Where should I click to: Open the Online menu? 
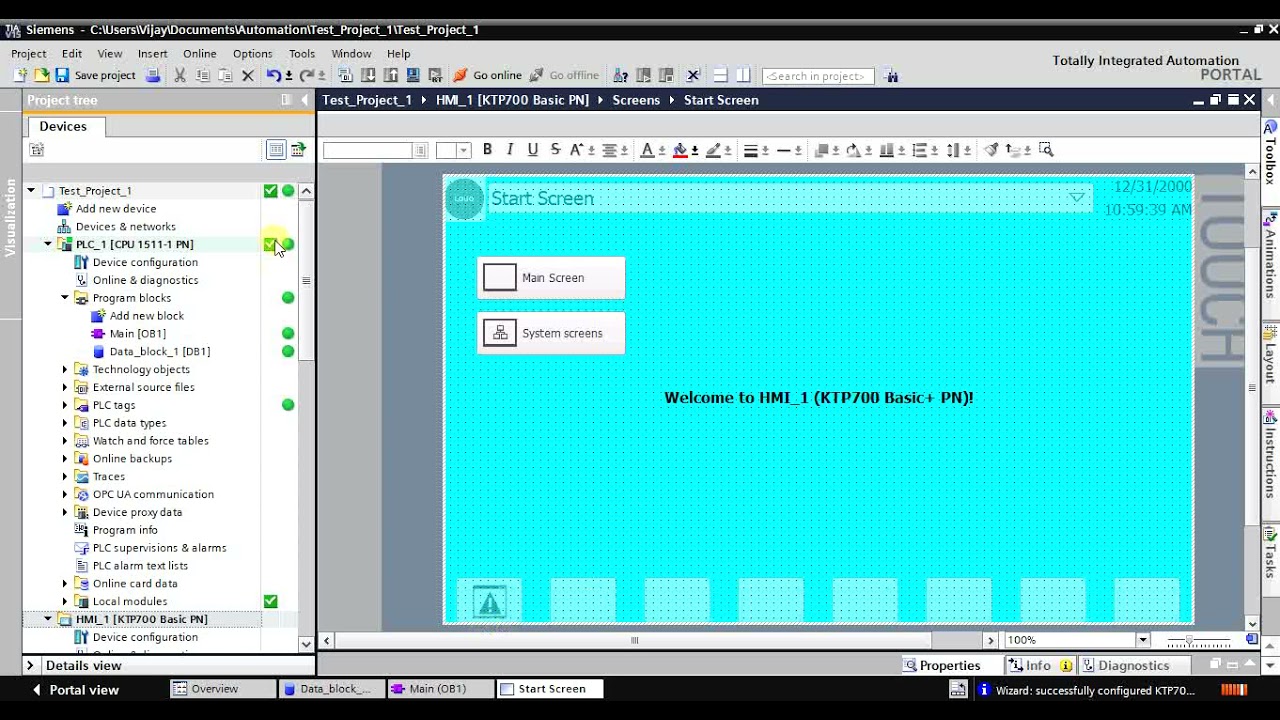(x=200, y=54)
